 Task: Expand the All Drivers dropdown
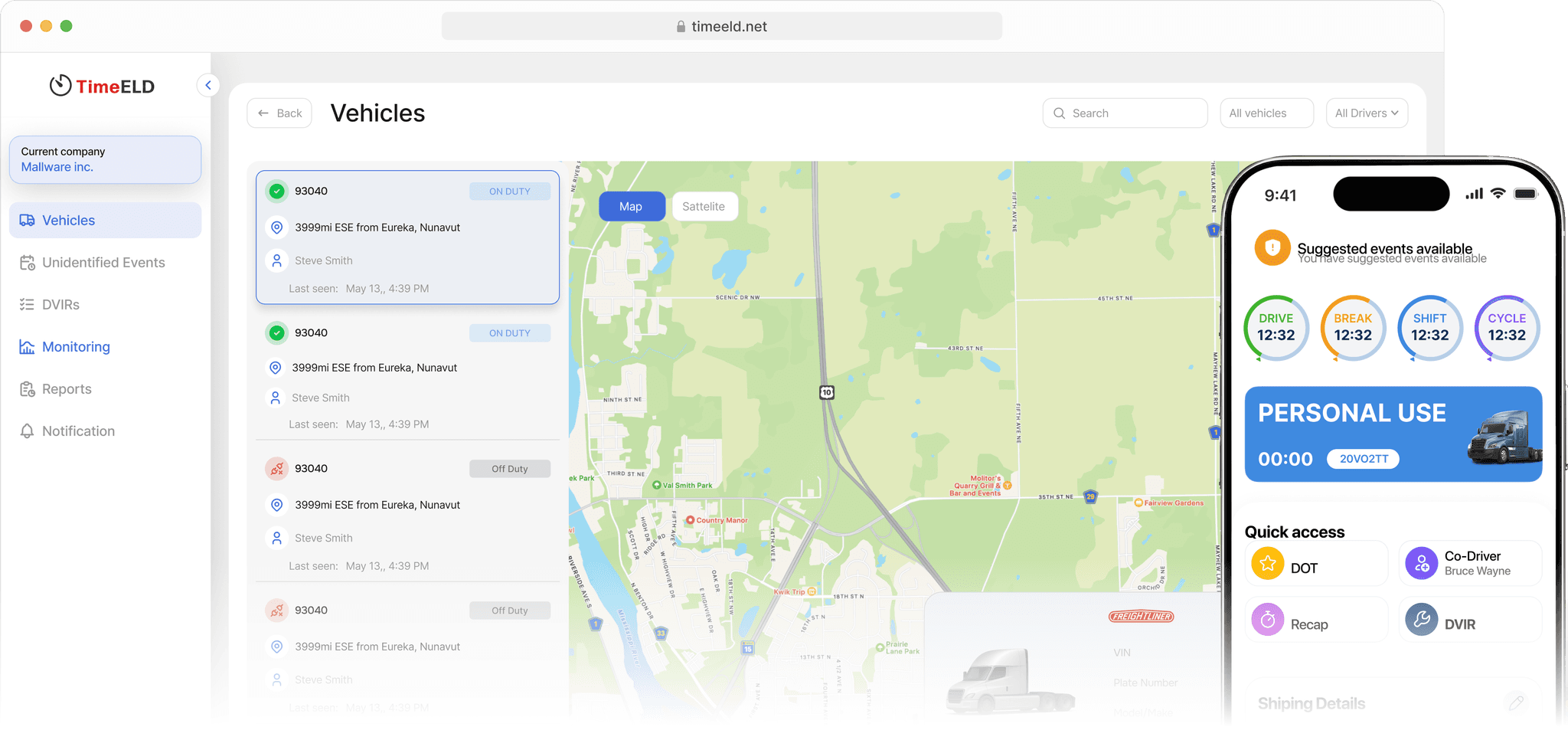(1367, 113)
